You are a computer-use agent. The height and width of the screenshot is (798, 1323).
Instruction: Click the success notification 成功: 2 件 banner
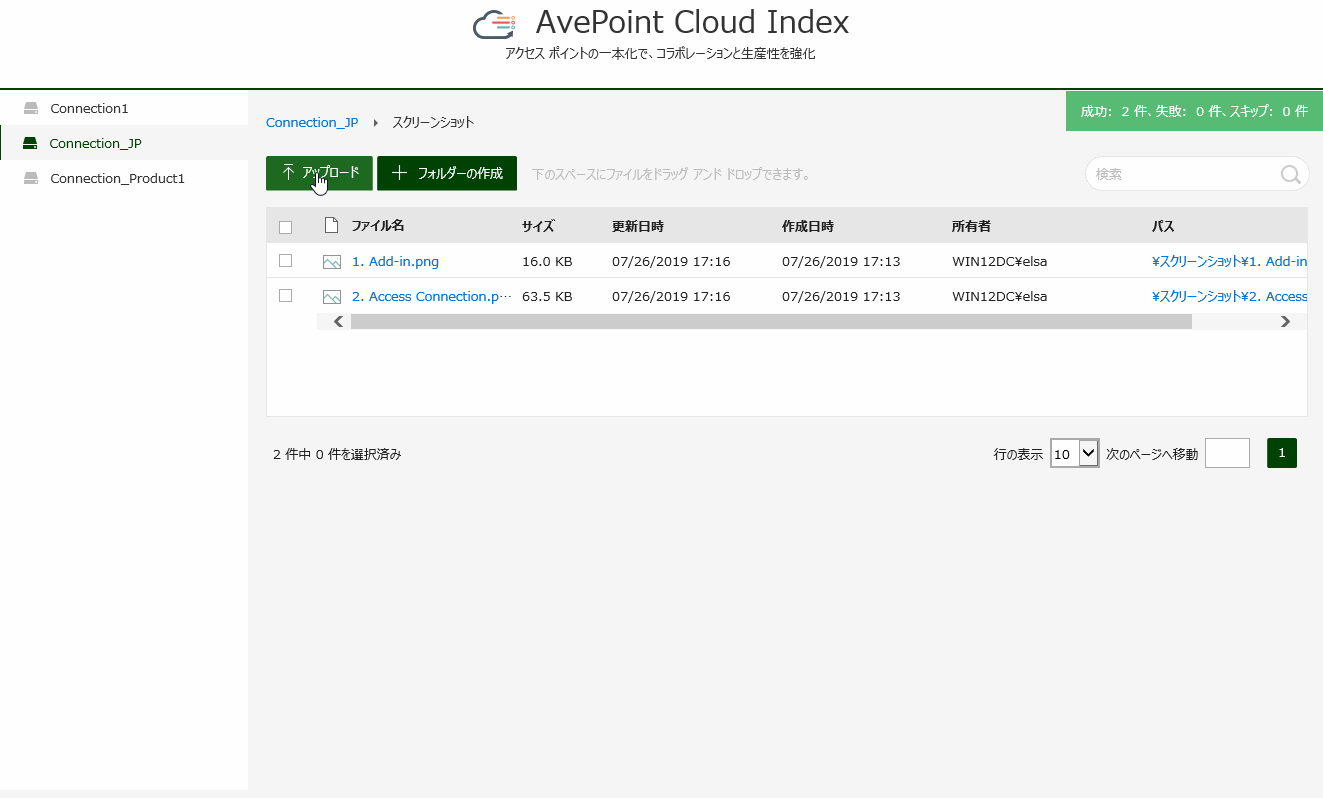tap(1194, 111)
